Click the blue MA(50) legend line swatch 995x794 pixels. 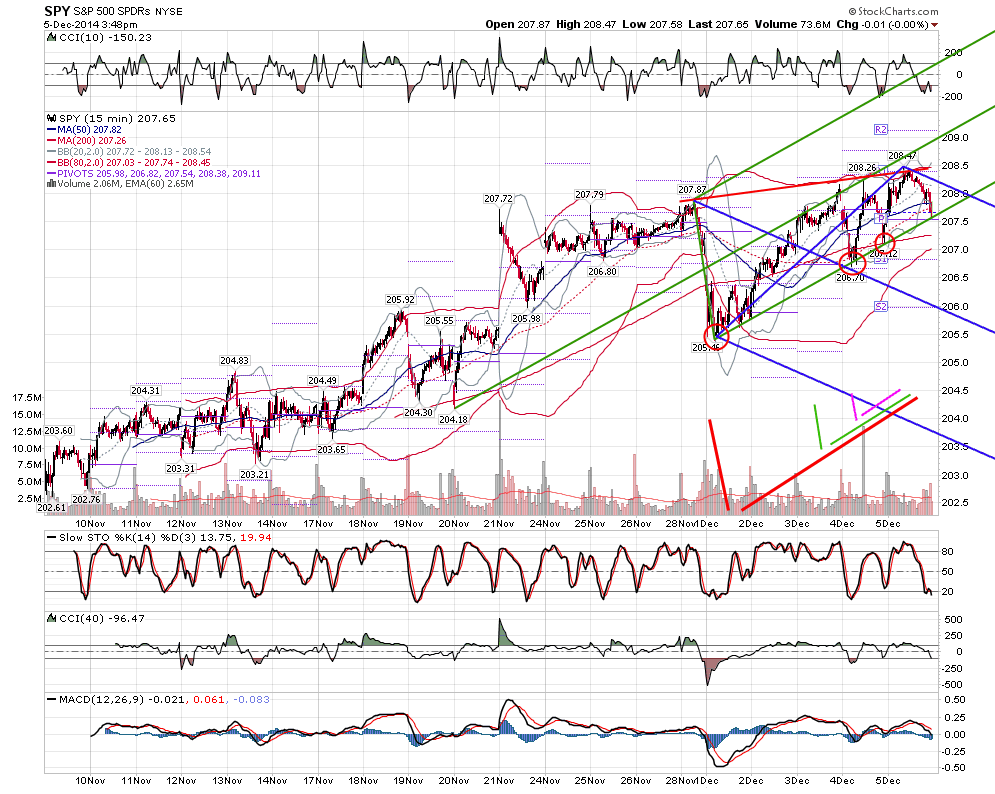(x=52, y=129)
